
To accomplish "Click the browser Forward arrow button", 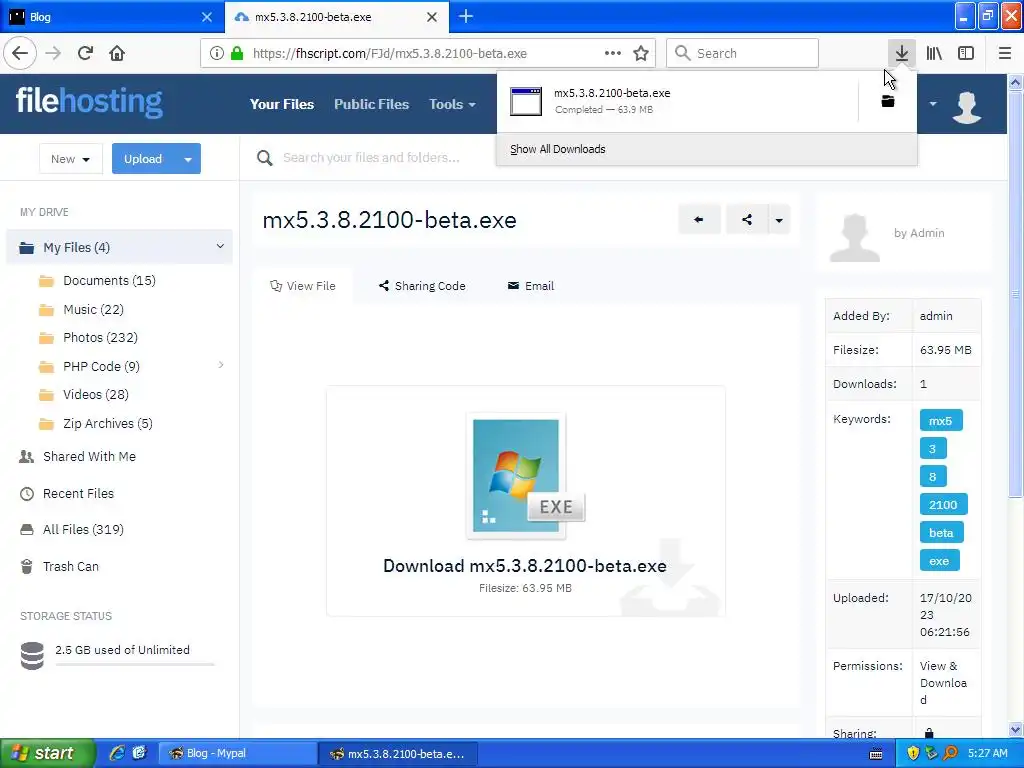I will pyautogui.click(x=53, y=53).
